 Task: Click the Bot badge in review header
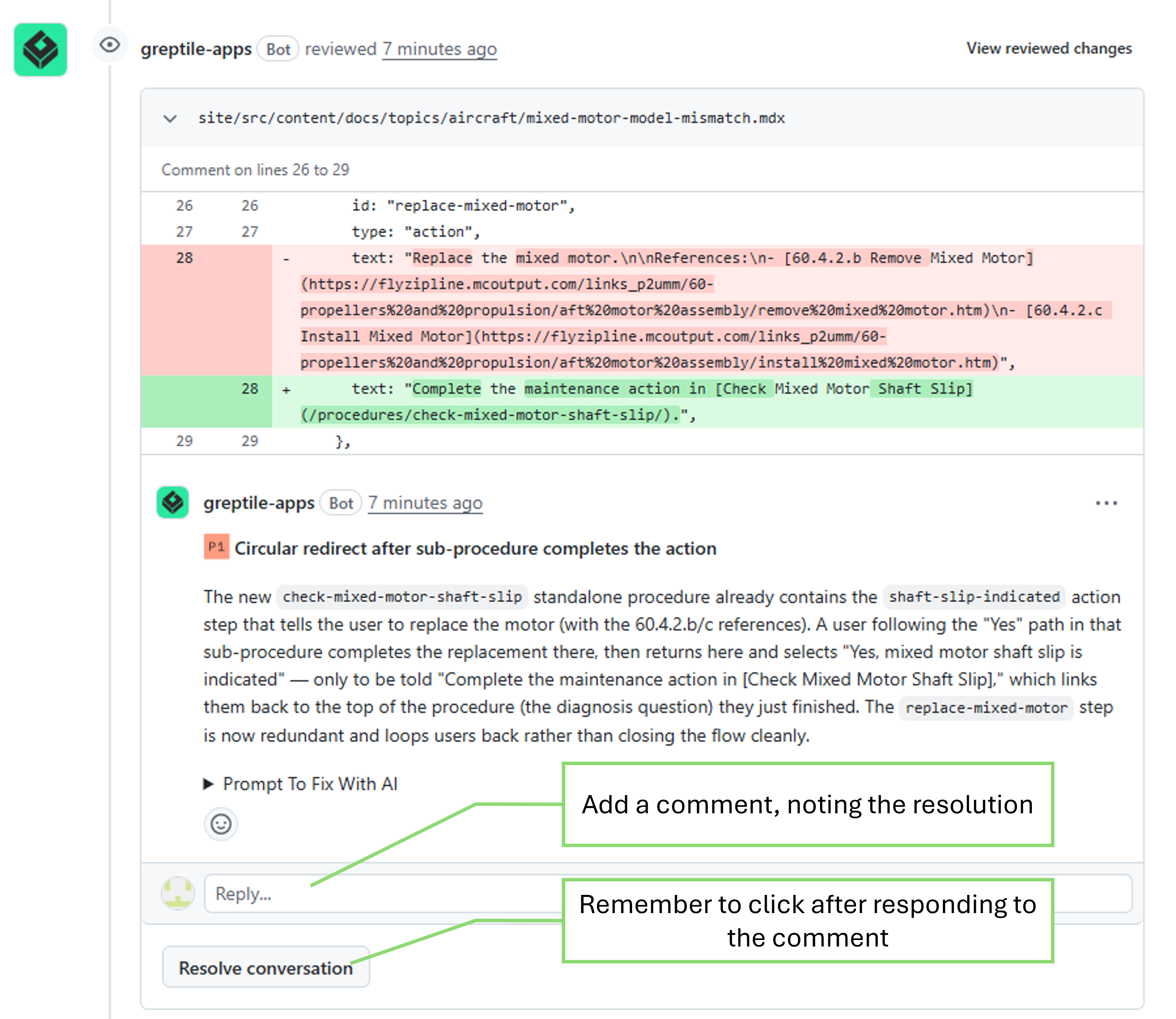point(278,49)
